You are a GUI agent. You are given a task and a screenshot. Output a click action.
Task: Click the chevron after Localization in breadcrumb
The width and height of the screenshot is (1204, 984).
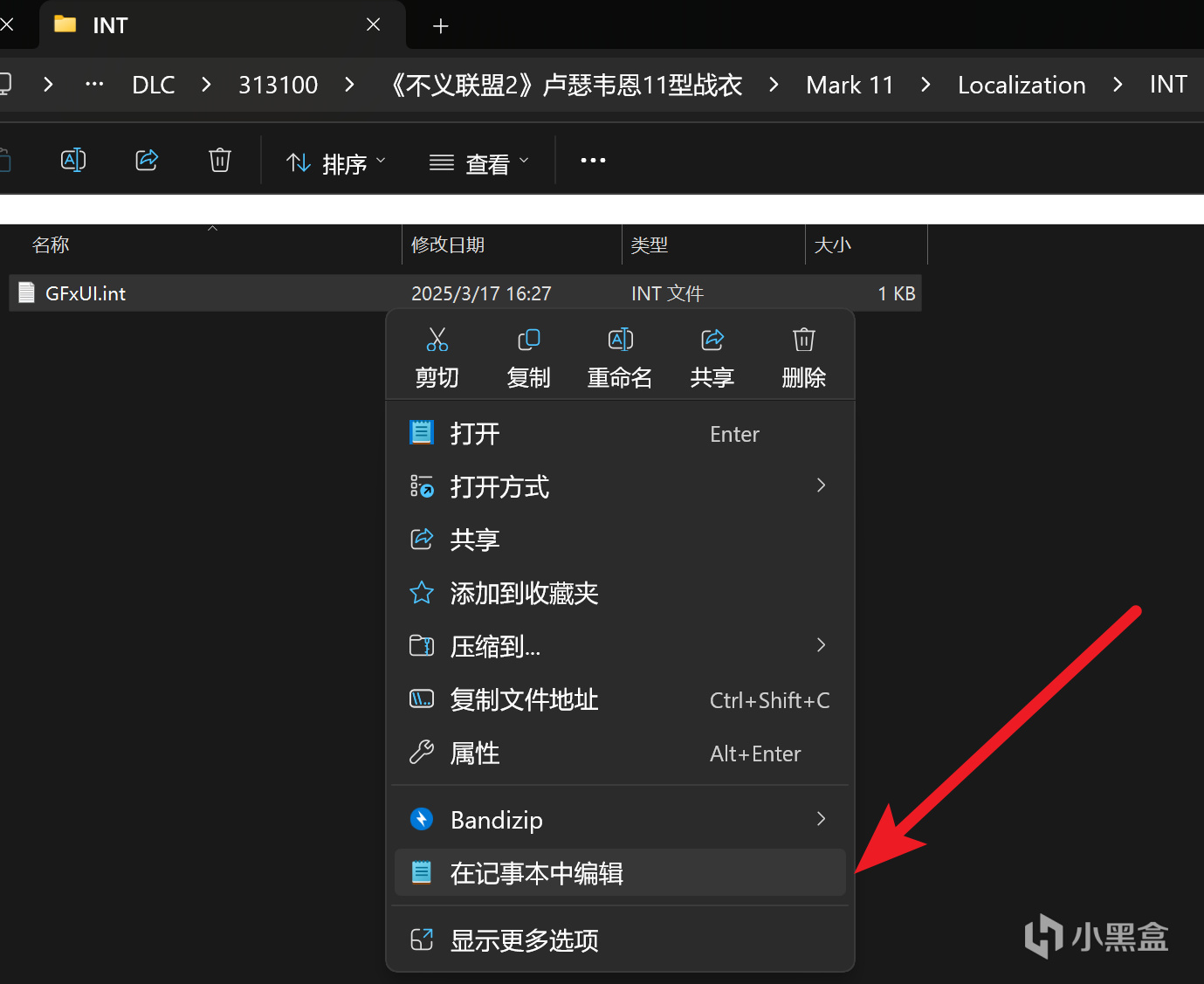click(x=1118, y=85)
